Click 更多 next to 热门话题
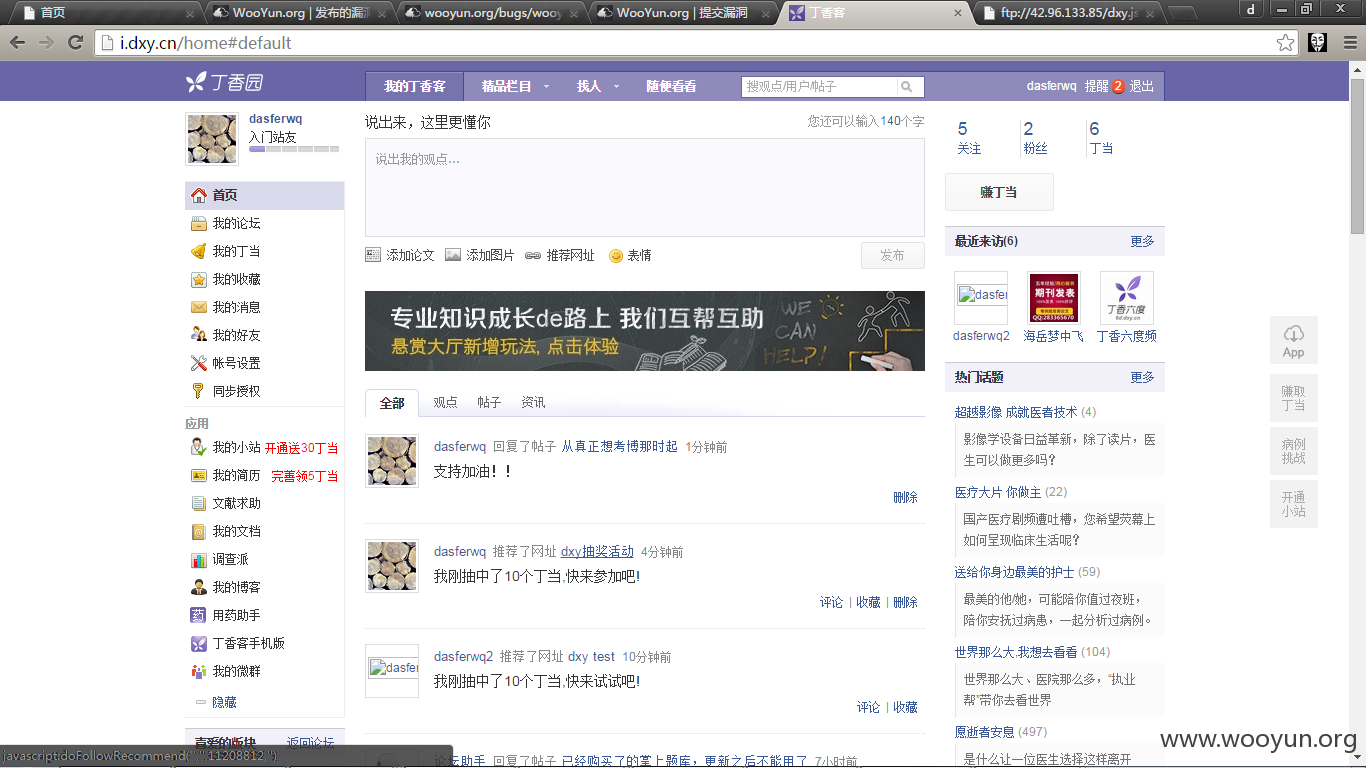 [1142, 377]
